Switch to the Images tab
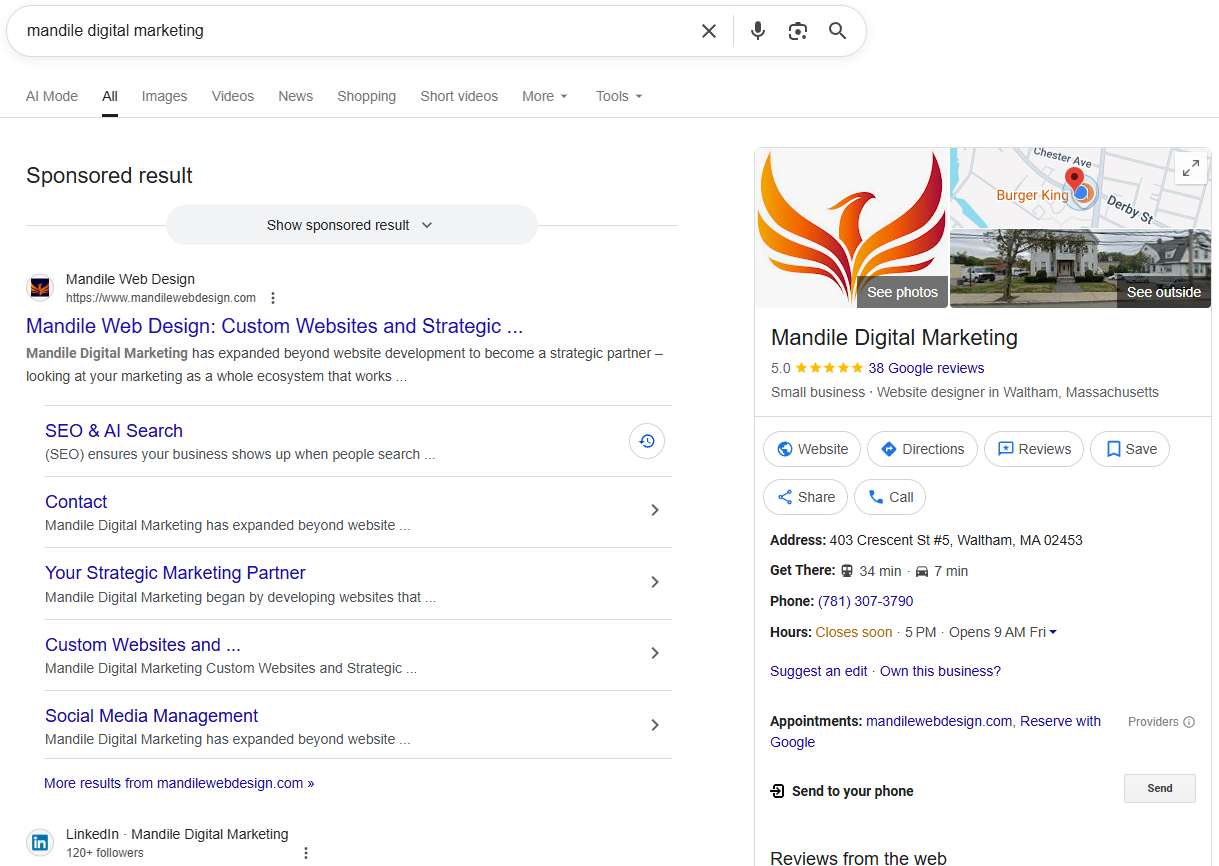This screenshot has width=1219, height=866. pos(163,96)
